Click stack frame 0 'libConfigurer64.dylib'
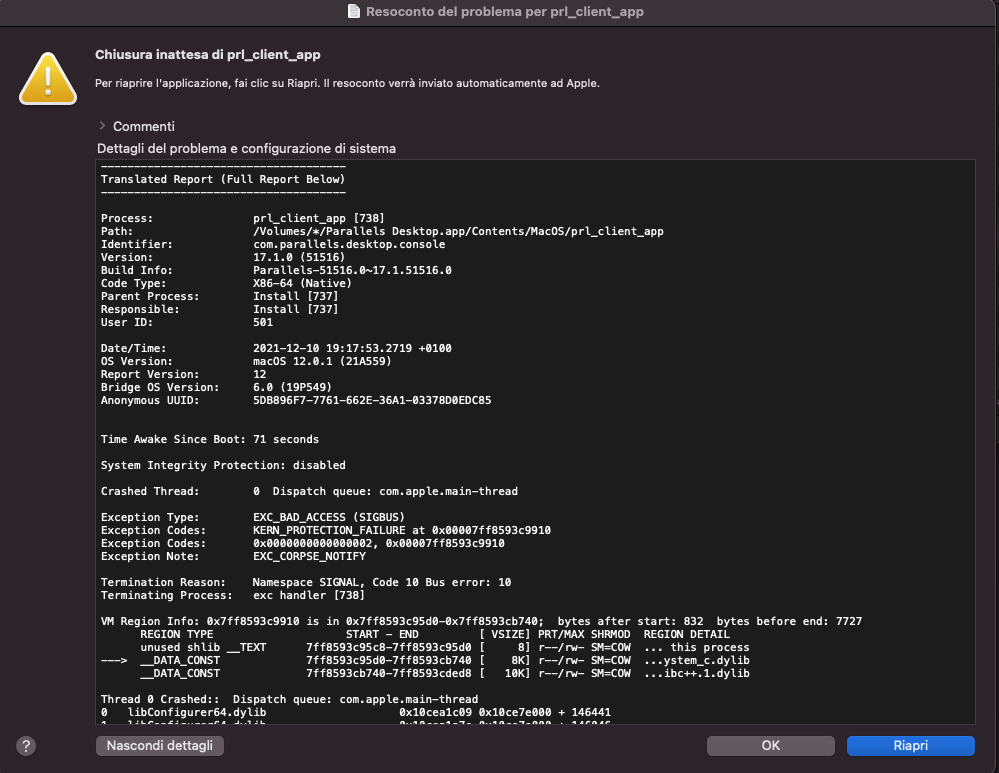999x773 pixels. (x=356, y=712)
